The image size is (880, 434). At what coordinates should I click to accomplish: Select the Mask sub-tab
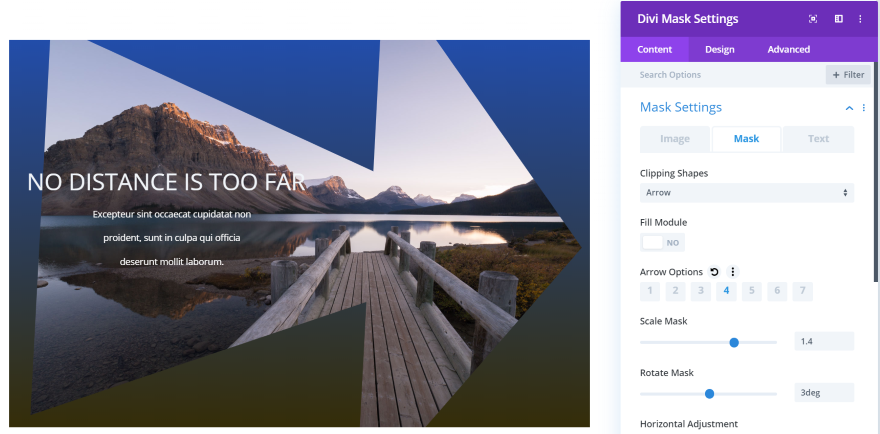[x=746, y=139]
